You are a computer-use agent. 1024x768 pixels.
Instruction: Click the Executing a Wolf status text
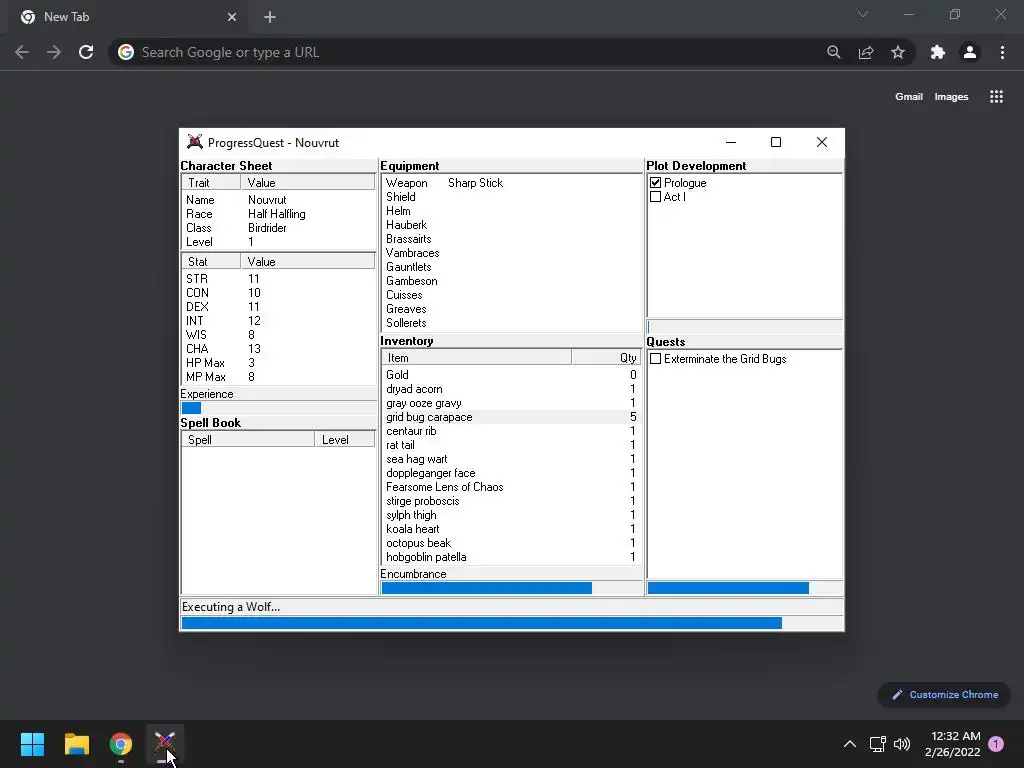coord(231,607)
